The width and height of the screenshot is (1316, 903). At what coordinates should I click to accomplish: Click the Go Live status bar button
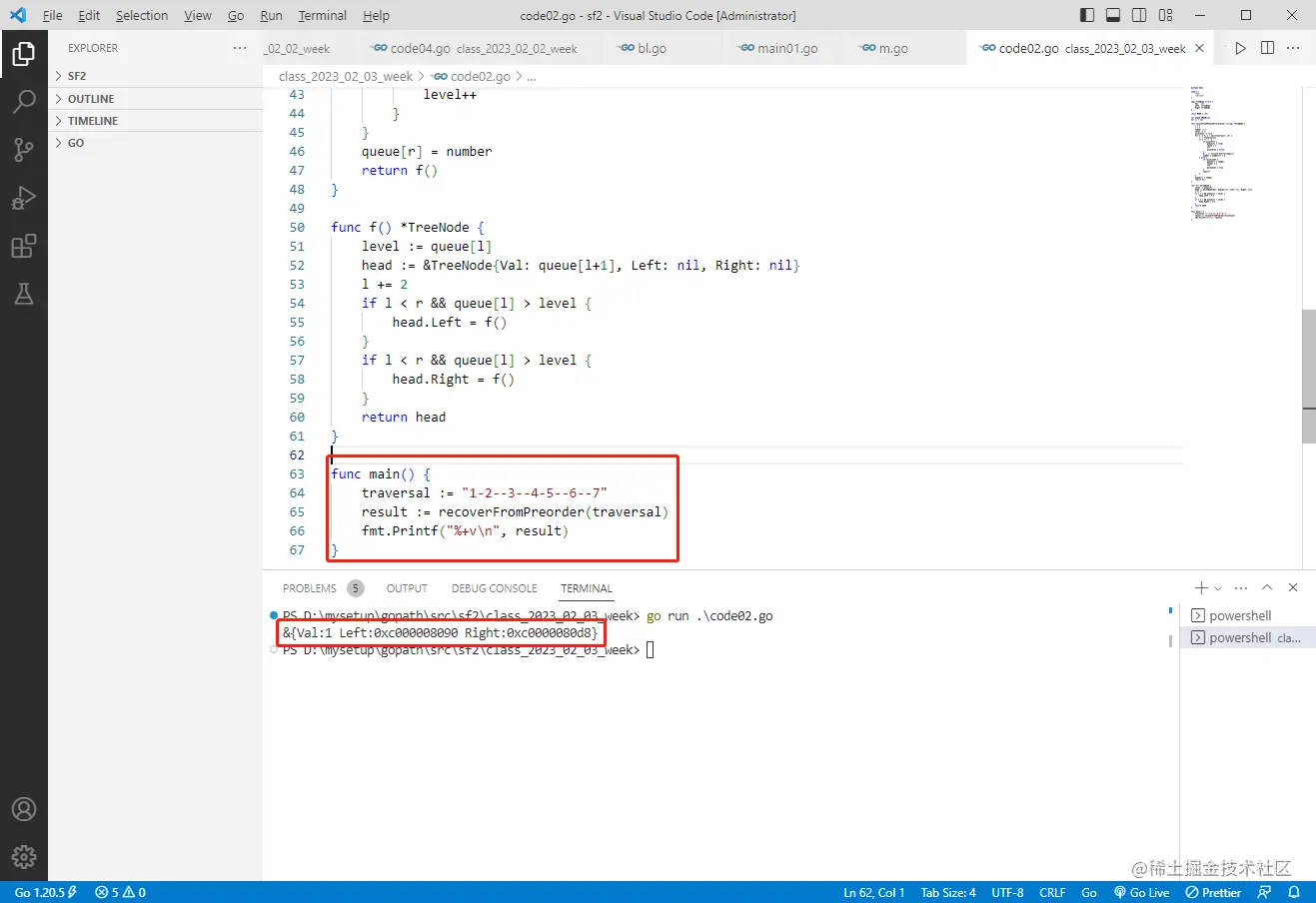[1141, 892]
